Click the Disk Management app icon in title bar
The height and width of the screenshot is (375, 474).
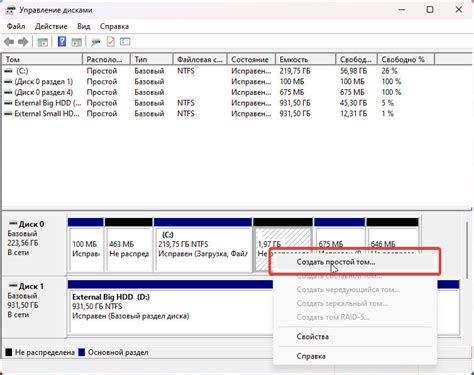[10, 10]
